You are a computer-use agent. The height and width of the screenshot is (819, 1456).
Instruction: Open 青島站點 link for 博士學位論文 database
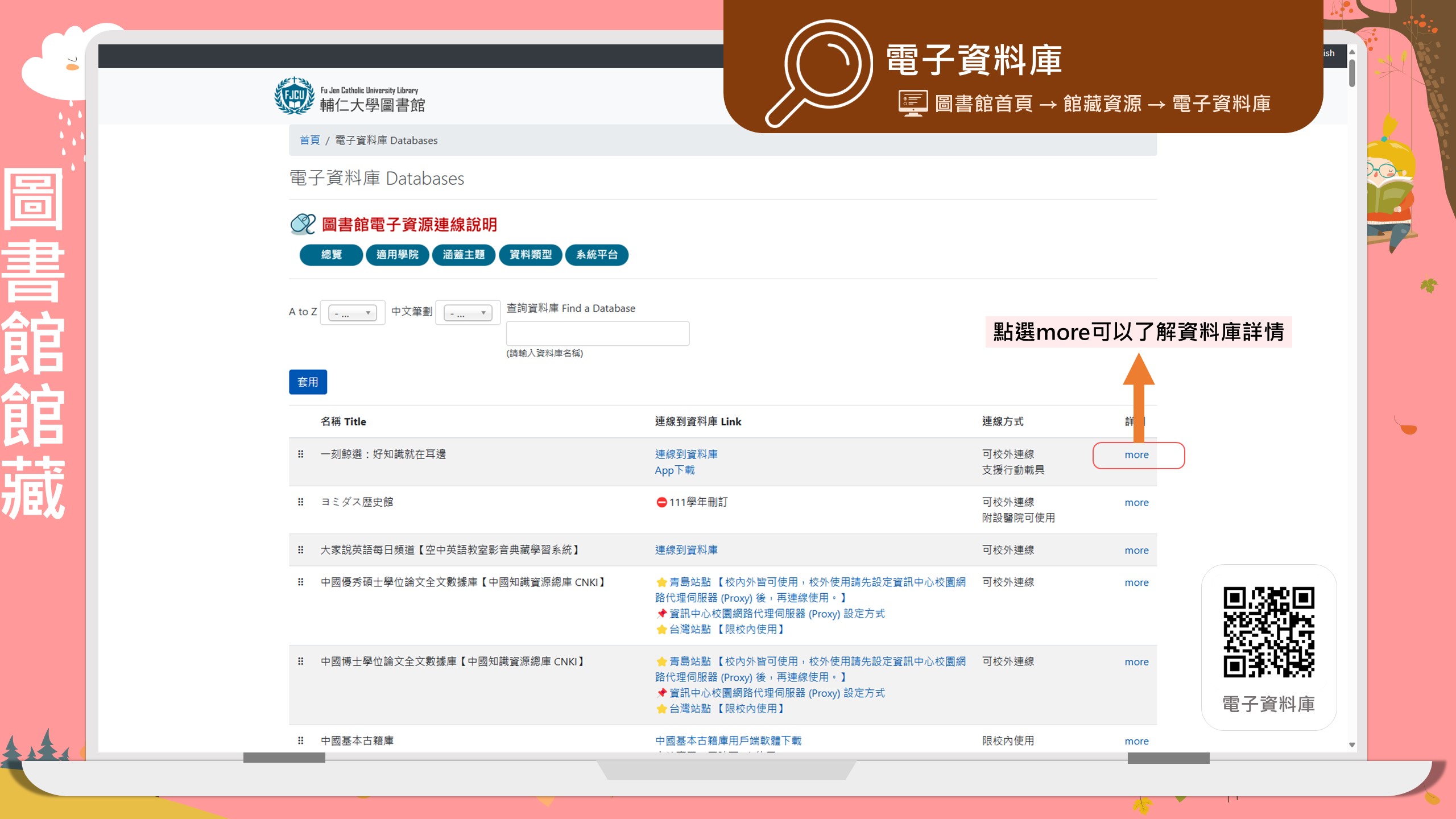(x=810, y=669)
